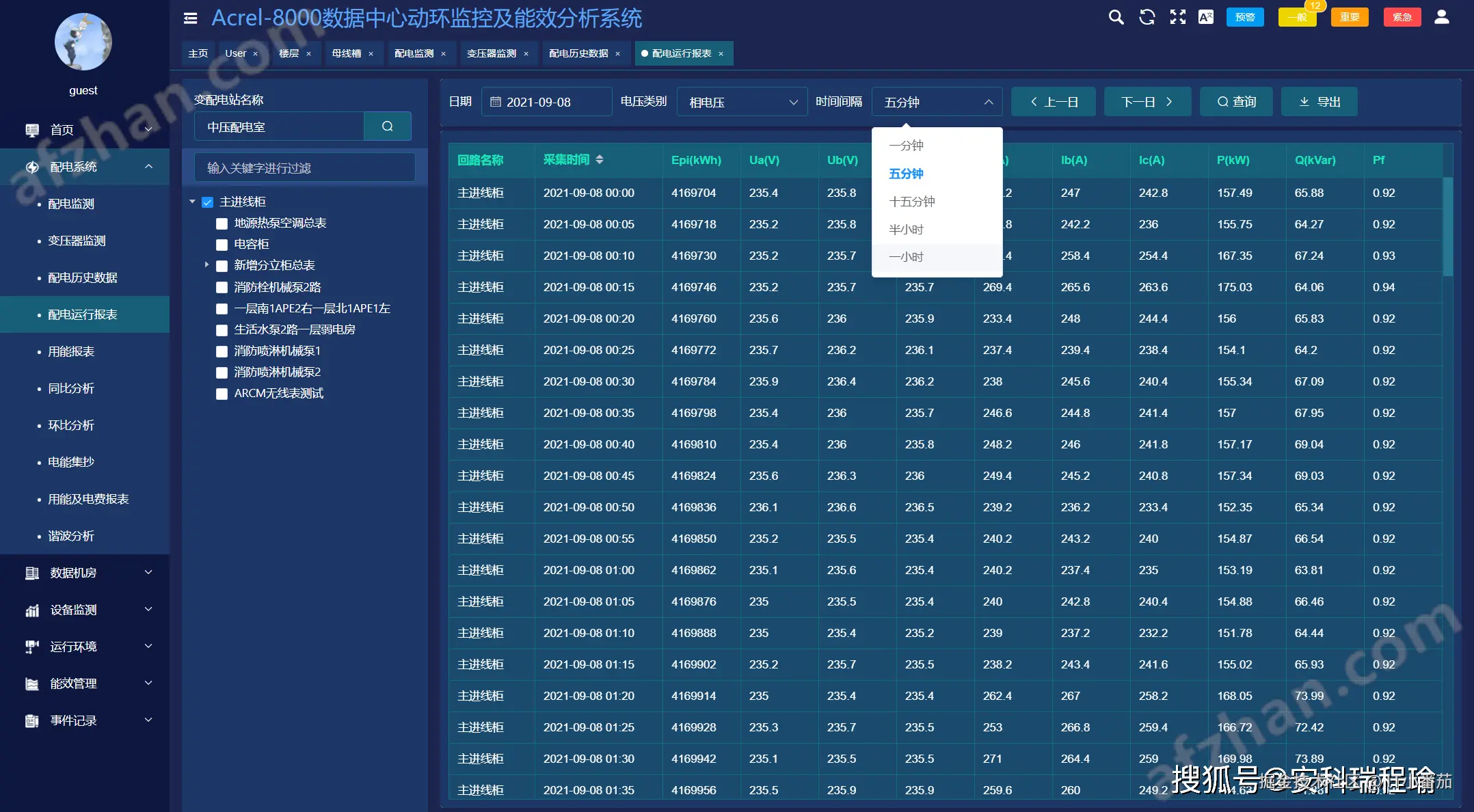Select 半小时 from interval list
1474x812 pixels.
tap(937, 230)
